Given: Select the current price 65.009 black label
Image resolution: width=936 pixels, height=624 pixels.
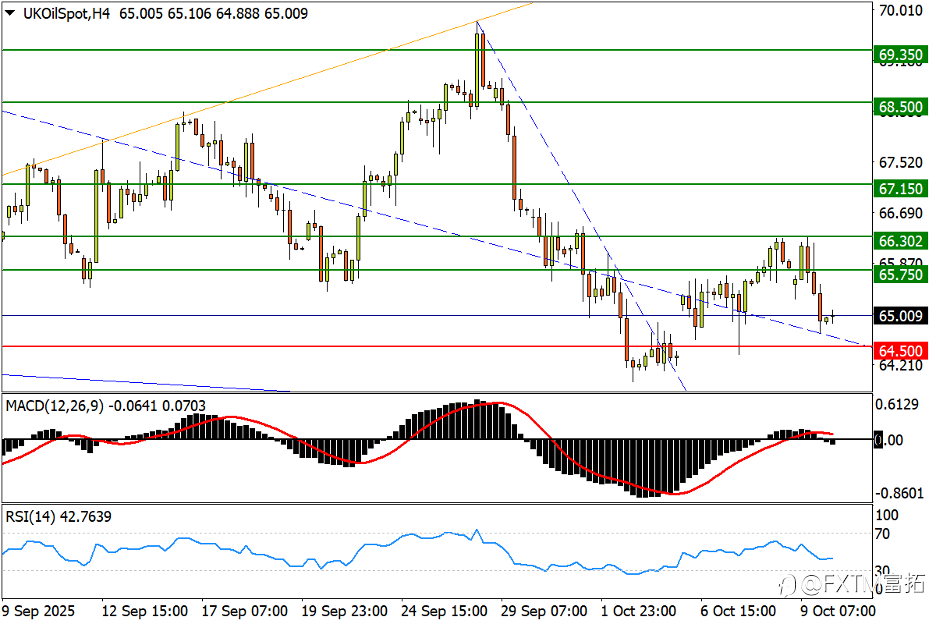Looking at the screenshot, I should pyautogui.click(x=901, y=315).
